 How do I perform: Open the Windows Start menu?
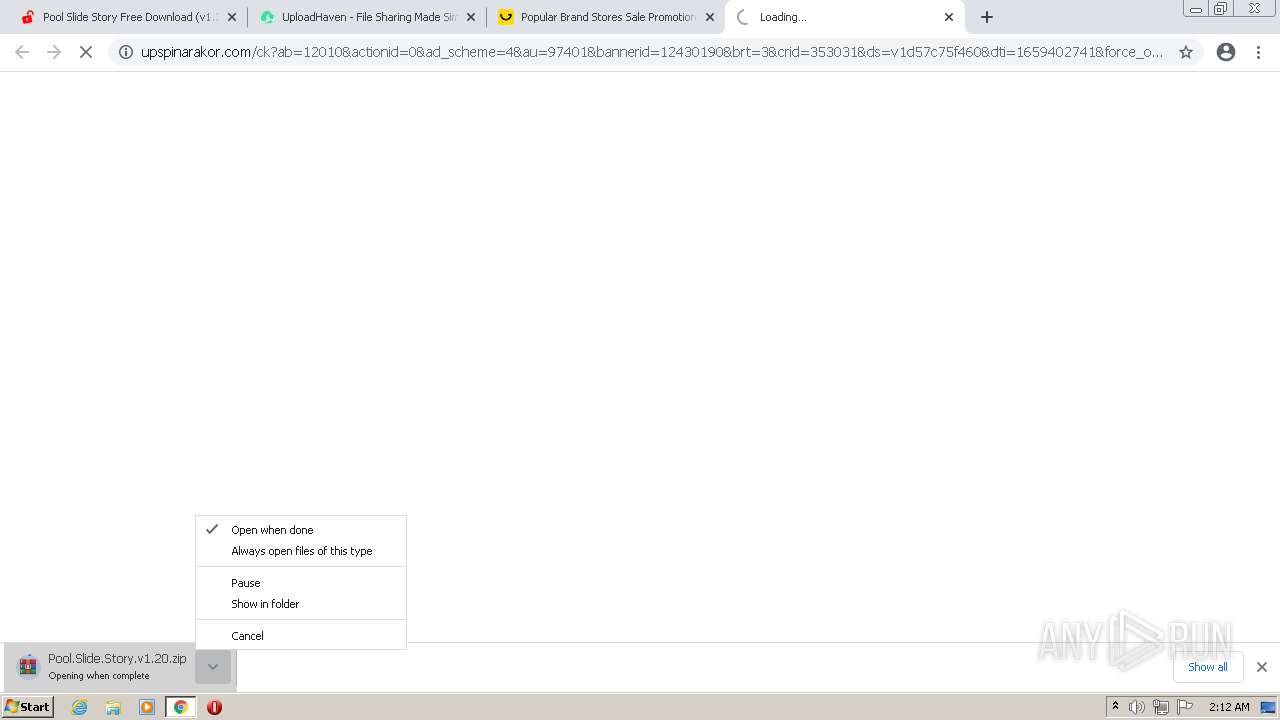[x=28, y=707]
